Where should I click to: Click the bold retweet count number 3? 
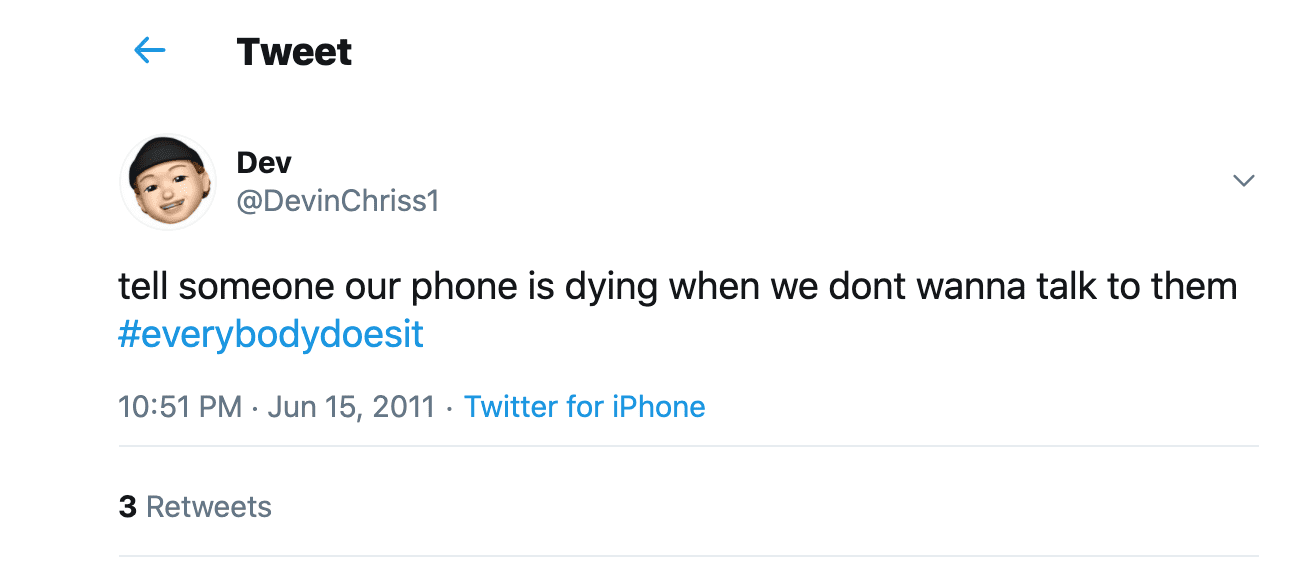tap(127, 506)
